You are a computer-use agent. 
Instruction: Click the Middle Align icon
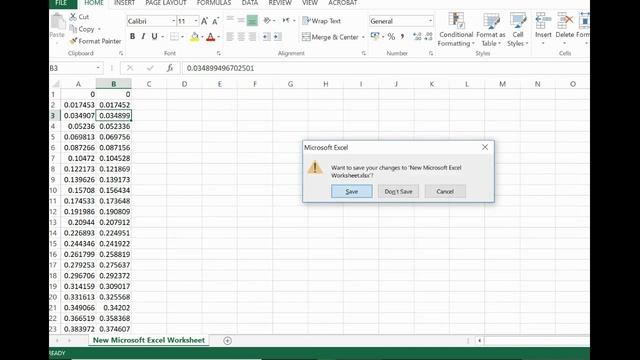click(x=241, y=20)
